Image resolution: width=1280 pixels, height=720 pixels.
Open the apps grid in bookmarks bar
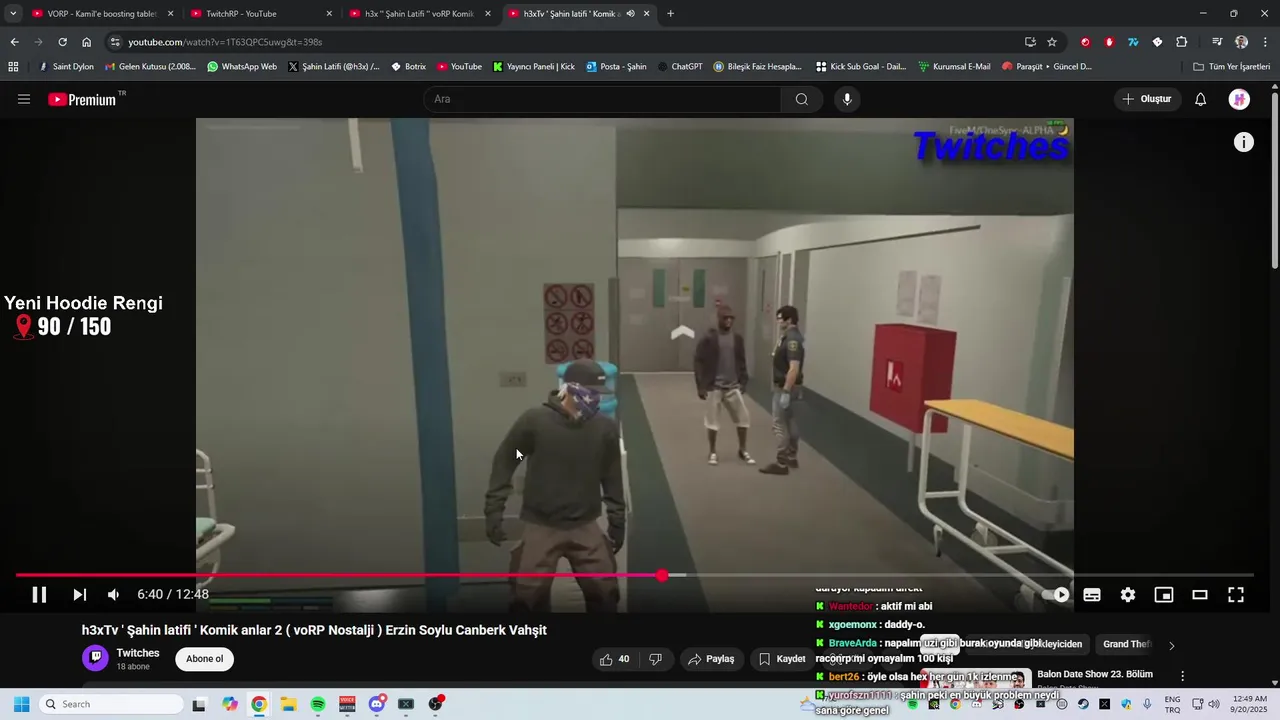(x=13, y=67)
